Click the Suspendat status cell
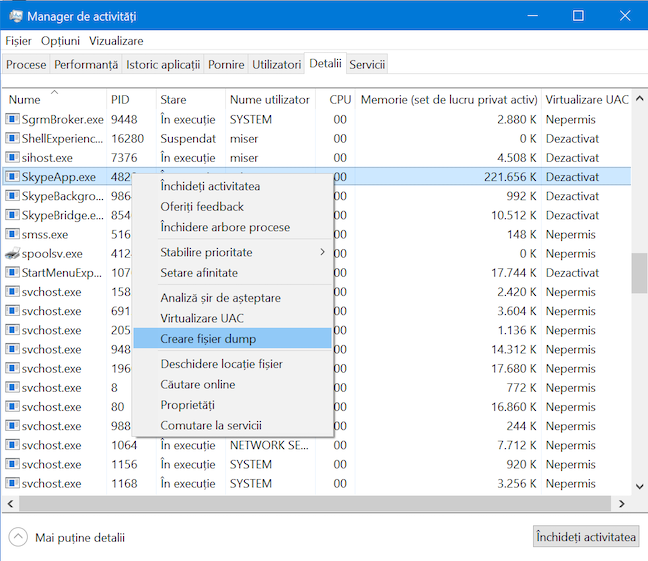The width and height of the screenshot is (648, 561). pyautogui.click(x=188, y=138)
